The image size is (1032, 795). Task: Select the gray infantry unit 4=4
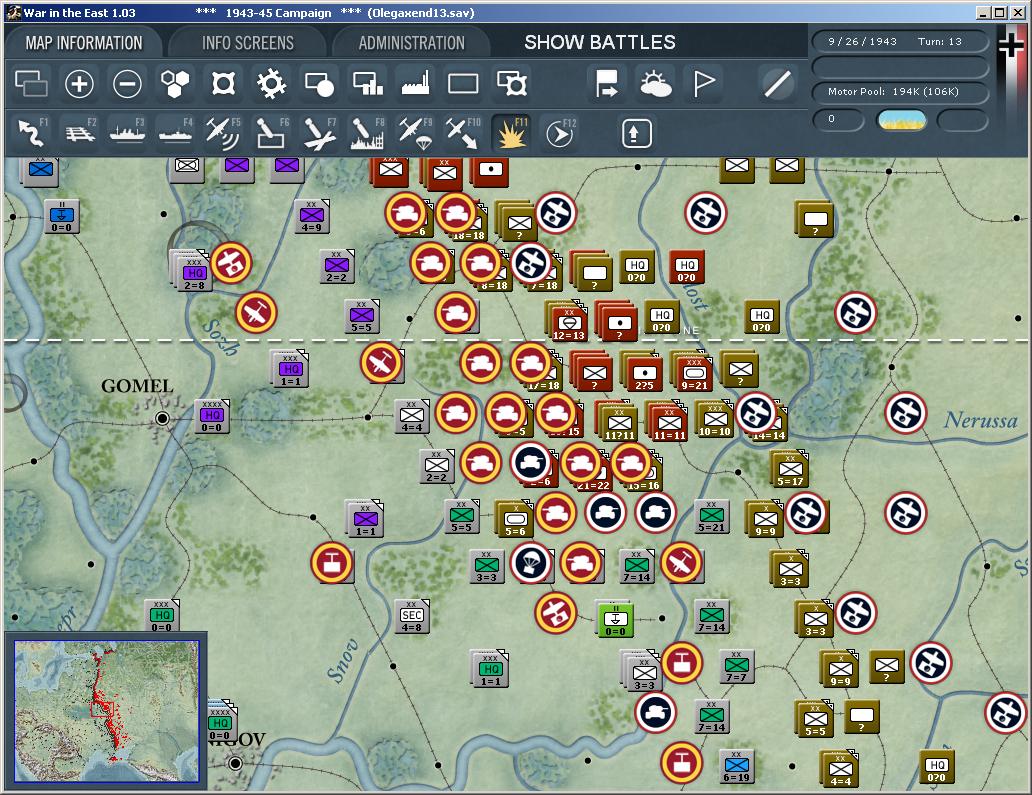pos(412,417)
